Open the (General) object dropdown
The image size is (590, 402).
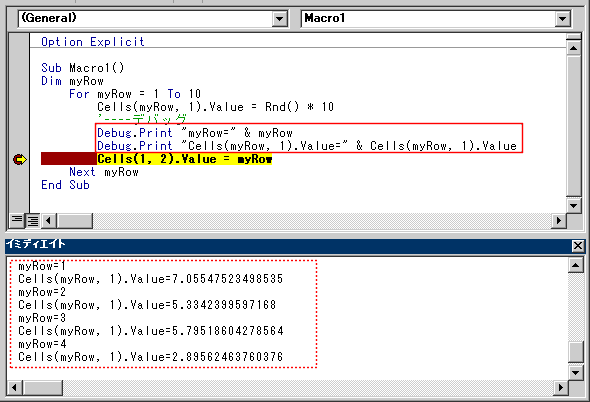[280, 18]
